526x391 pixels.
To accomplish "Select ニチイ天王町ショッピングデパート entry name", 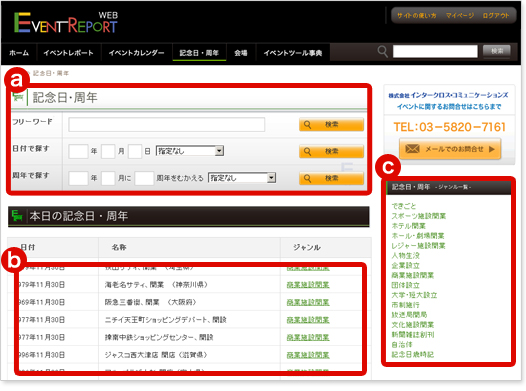I will coord(166,320).
